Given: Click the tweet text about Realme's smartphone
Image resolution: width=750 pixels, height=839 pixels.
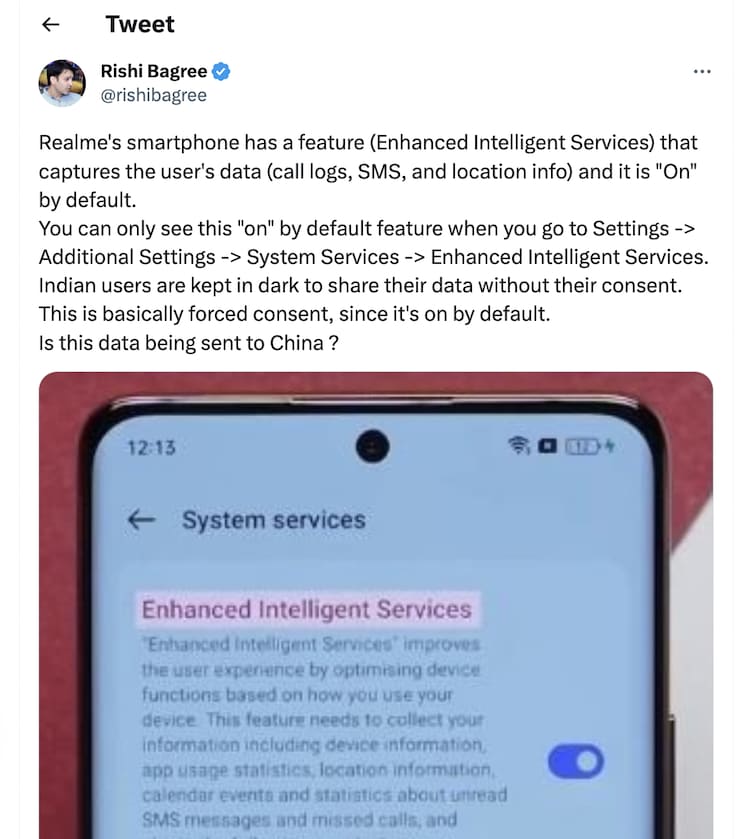Looking at the screenshot, I should point(373,242).
